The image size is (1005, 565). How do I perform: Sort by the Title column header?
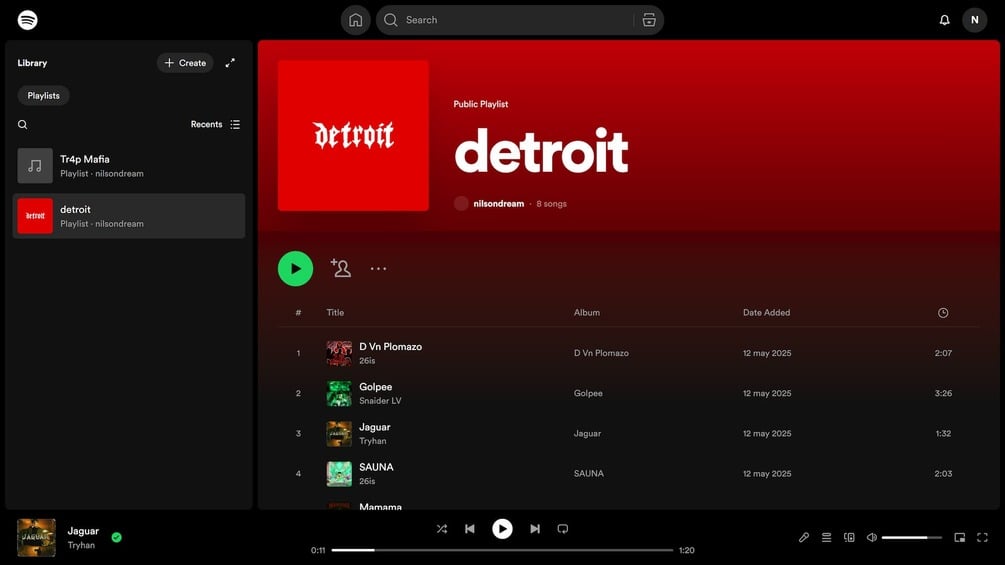335,313
